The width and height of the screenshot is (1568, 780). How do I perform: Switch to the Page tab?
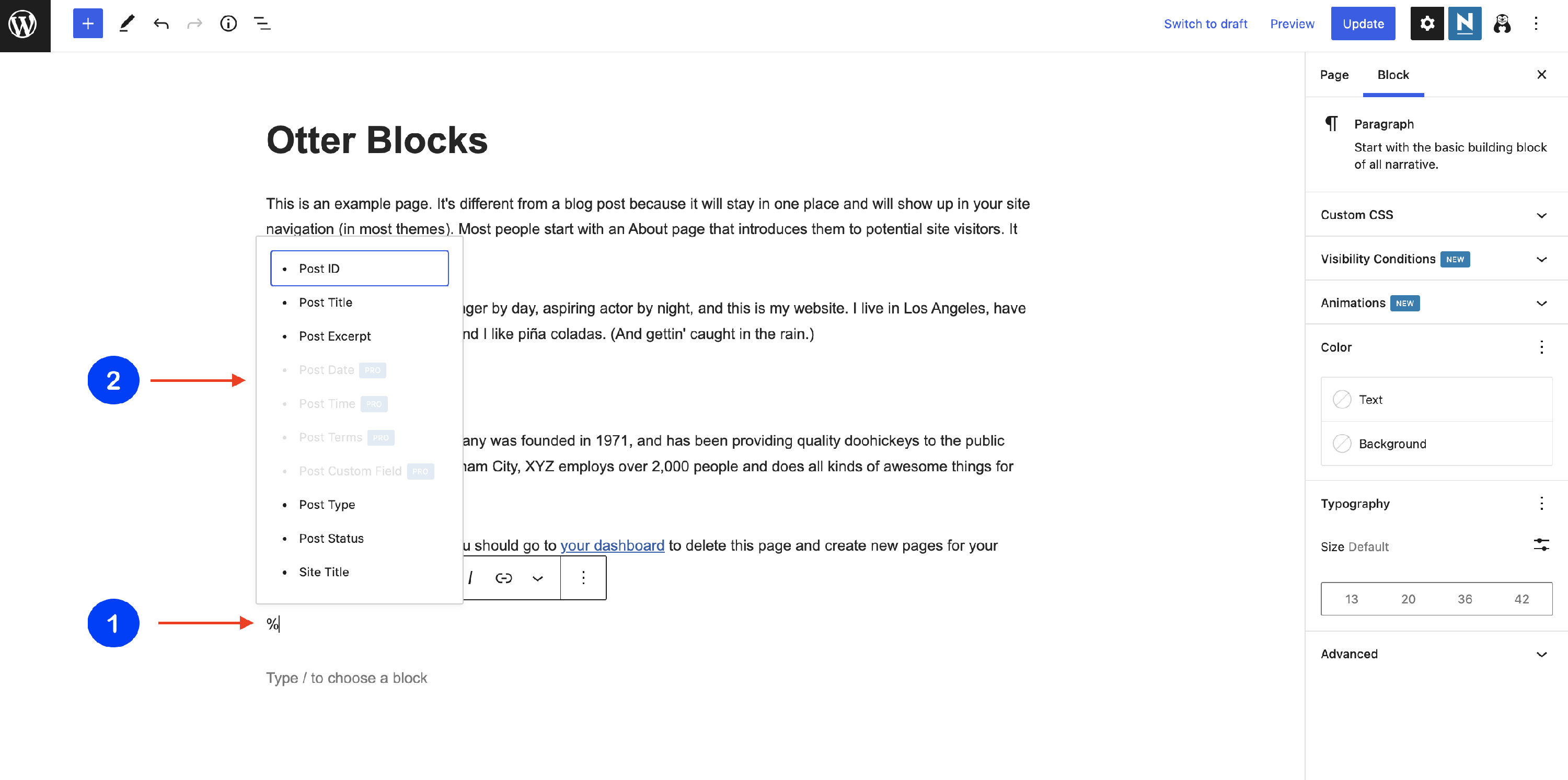click(x=1334, y=75)
